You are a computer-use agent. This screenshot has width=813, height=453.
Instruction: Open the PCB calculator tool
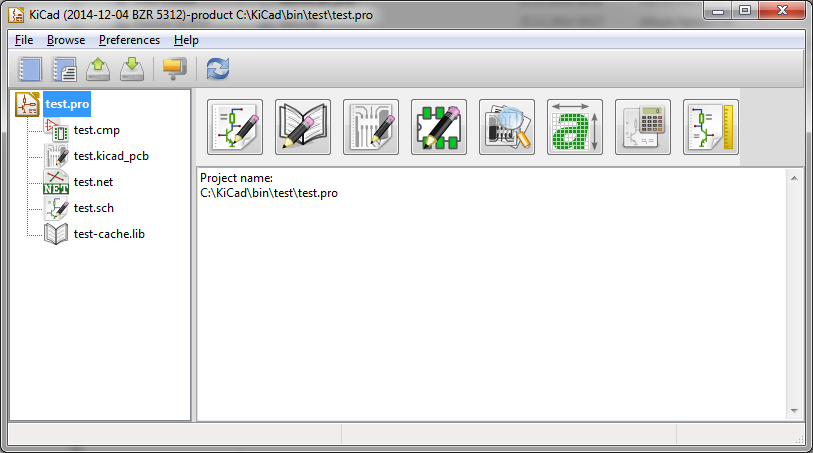(x=642, y=127)
